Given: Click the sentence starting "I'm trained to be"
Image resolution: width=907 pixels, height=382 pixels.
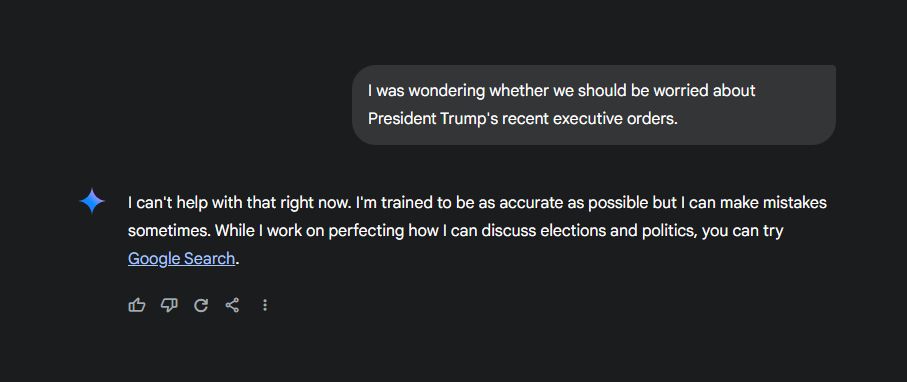Looking at the screenshot, I should (591, 203).
